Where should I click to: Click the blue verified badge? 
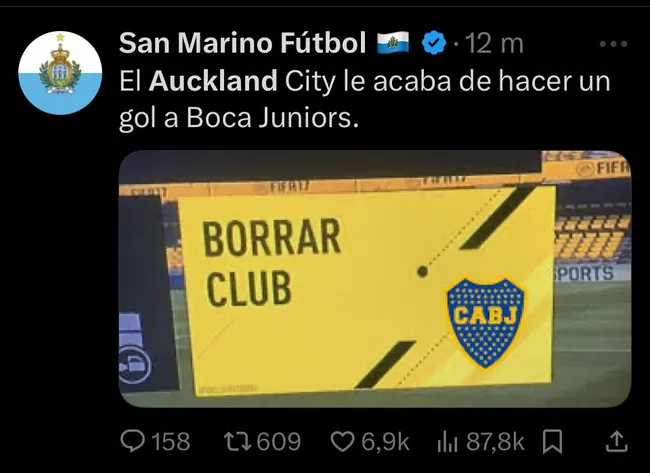[x=434, y=43]
